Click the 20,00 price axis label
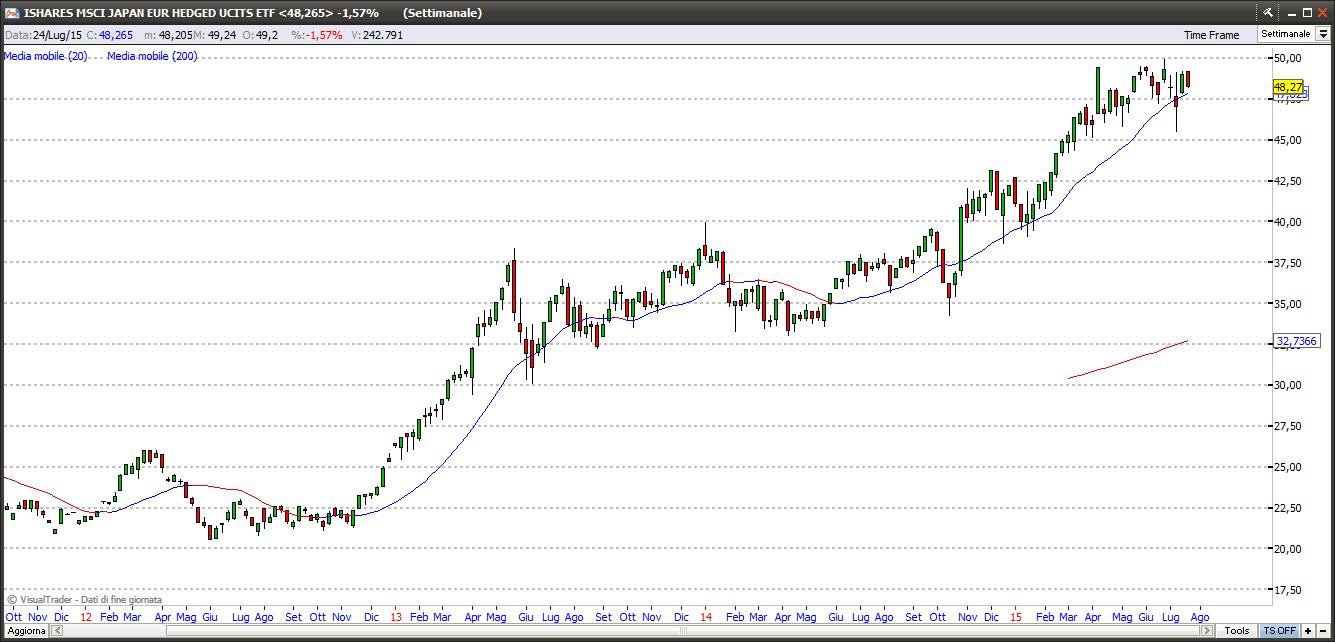The width and height of the screenshot is (1335, 642). [x=1287, y=549]
